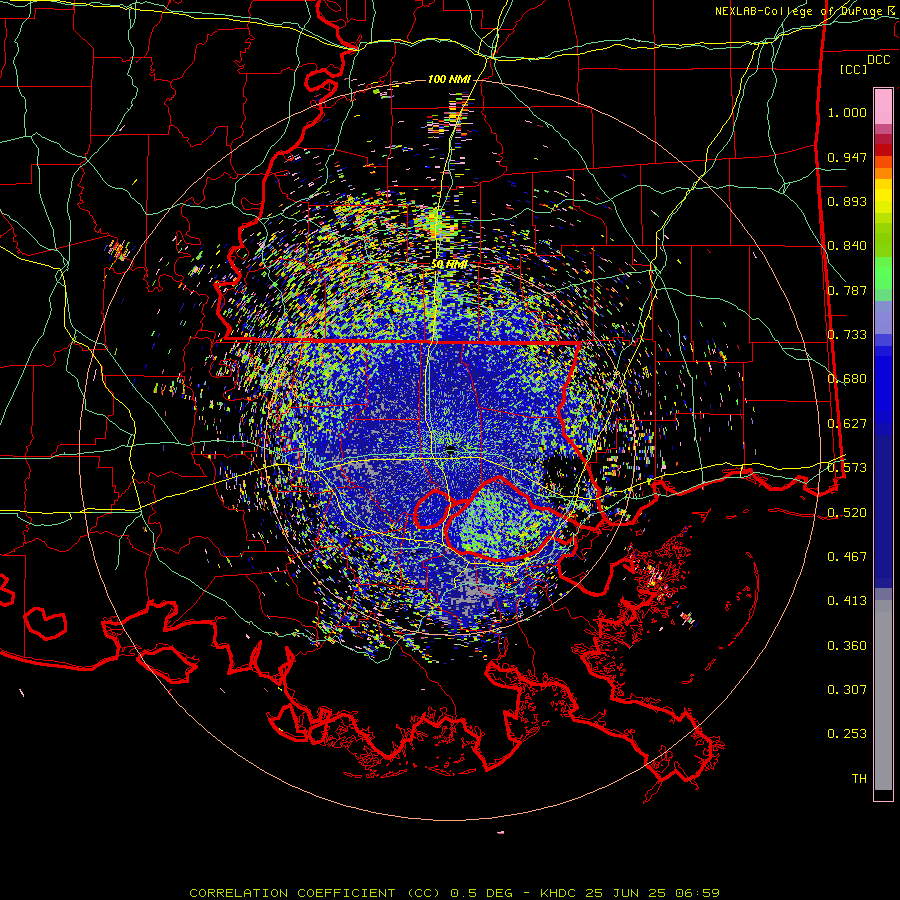The width and height of the screenshot is (900, 900).
Task: Pick the pink swatch beside 1.000
Action: (x=883, y=107)
